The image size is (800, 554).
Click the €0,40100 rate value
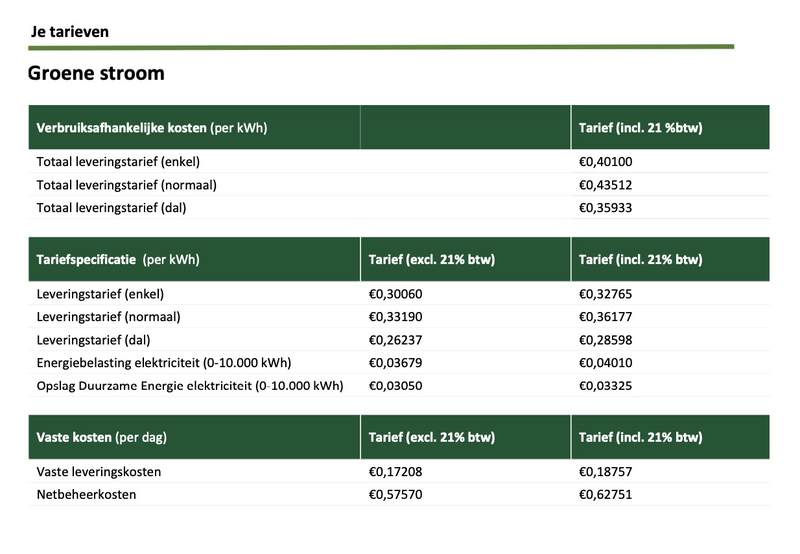point(606,161)
